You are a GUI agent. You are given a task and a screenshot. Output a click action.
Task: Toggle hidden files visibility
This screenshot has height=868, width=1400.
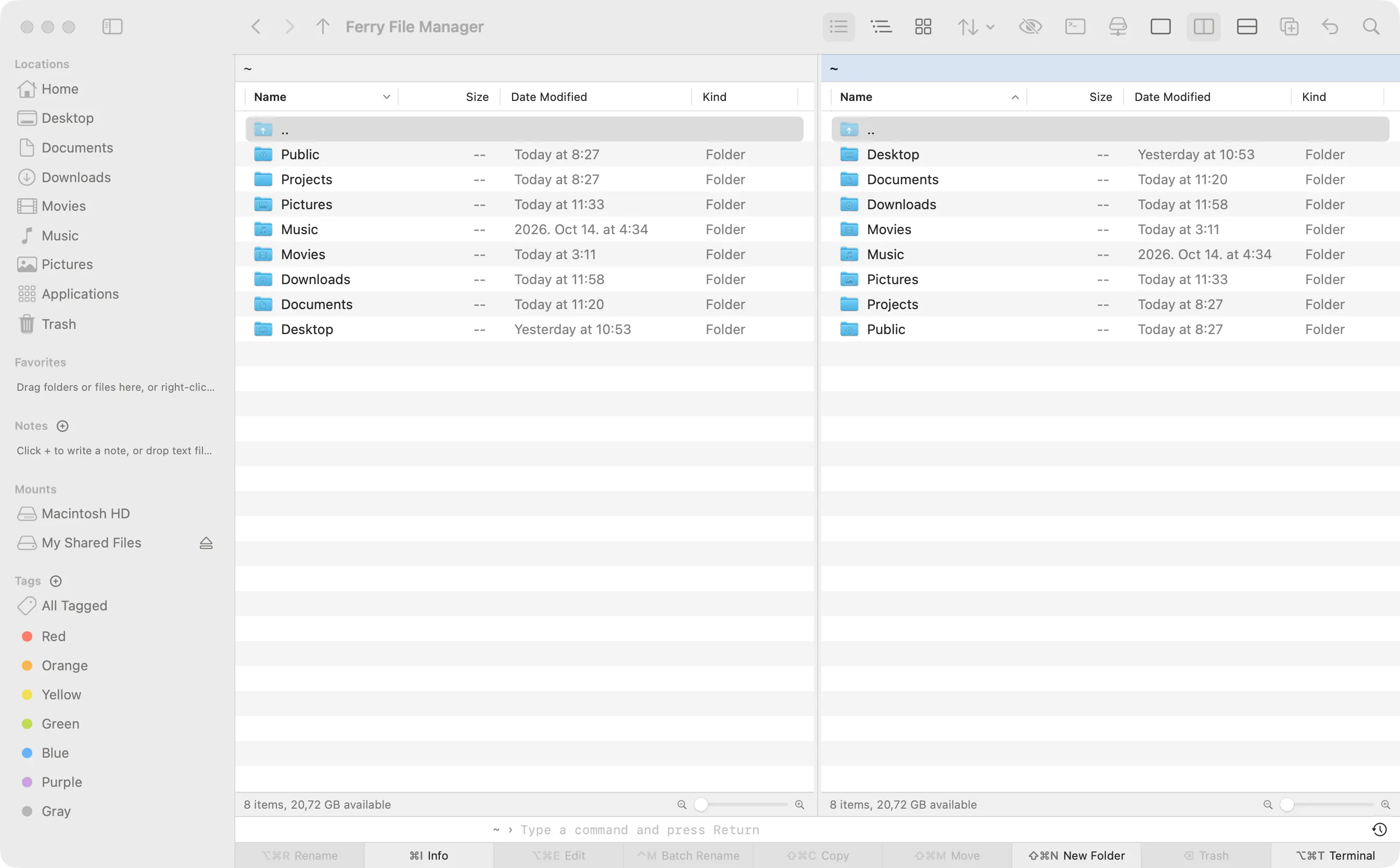[1030, 27]
